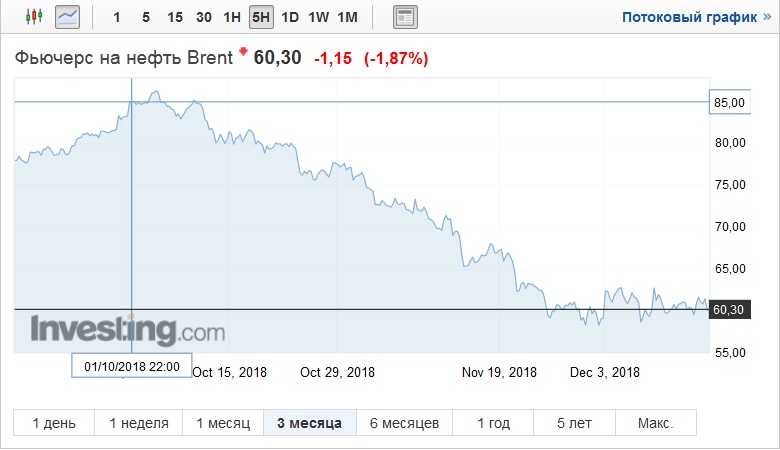Select the area line chart icon
This screenshot has width=780, height=450.
68,17
